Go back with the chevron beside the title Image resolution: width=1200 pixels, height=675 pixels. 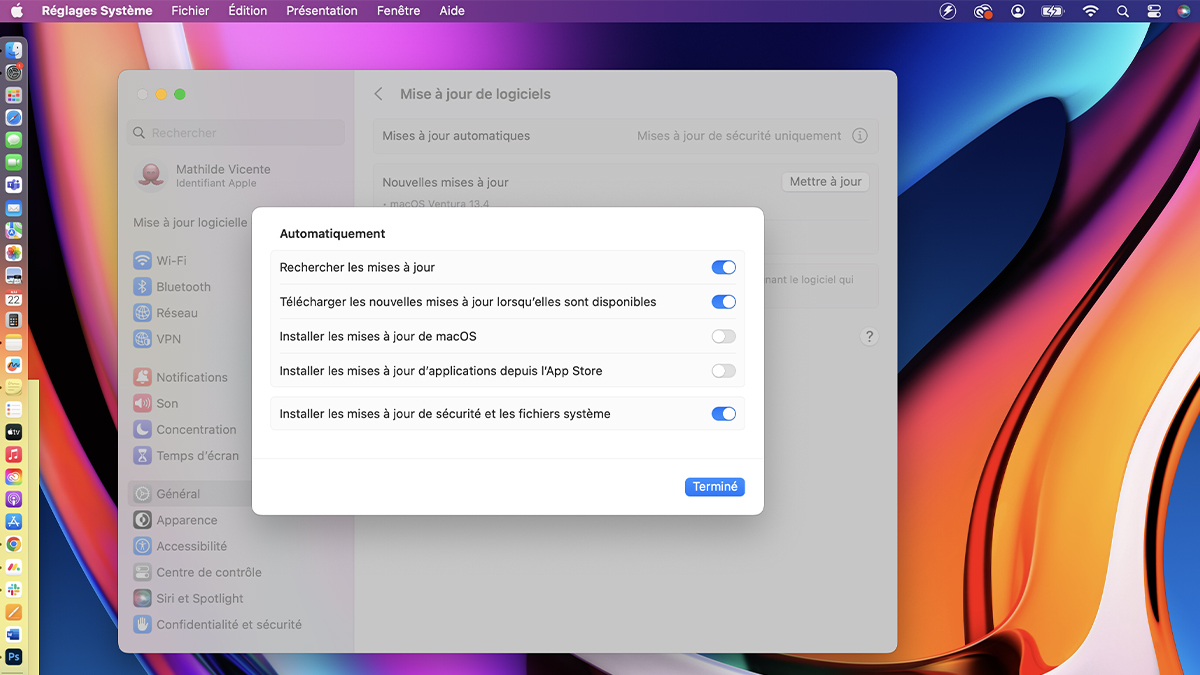(378, 94)
